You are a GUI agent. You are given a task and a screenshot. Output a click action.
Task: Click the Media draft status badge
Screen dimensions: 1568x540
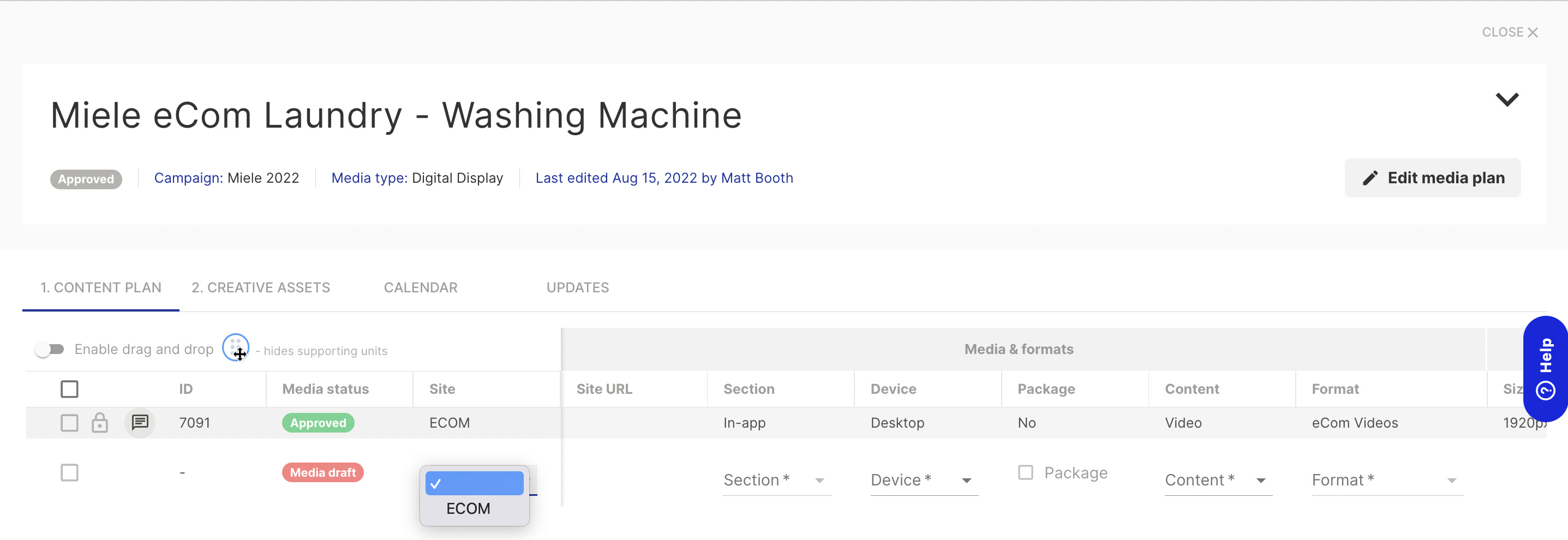(x=322, y=472)
